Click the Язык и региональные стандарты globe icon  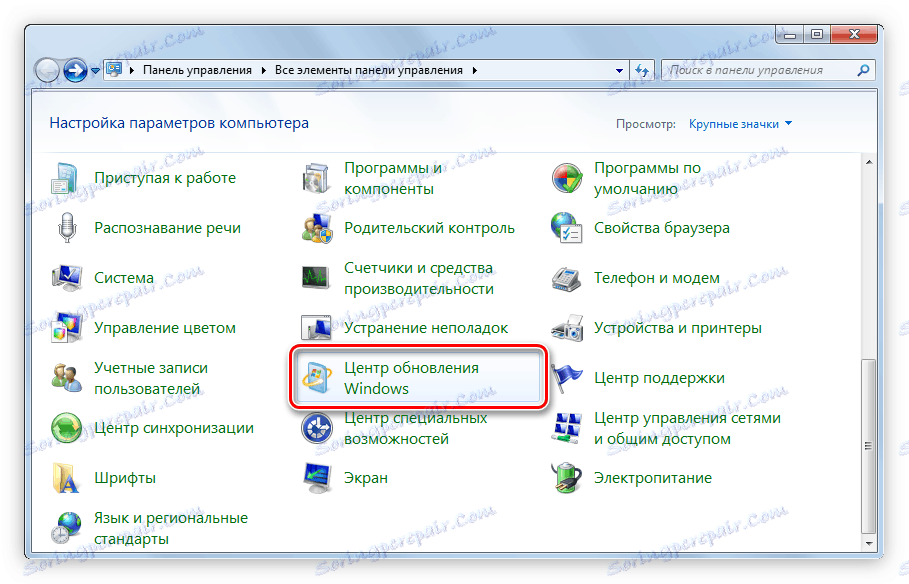click(x=66, y=528)
